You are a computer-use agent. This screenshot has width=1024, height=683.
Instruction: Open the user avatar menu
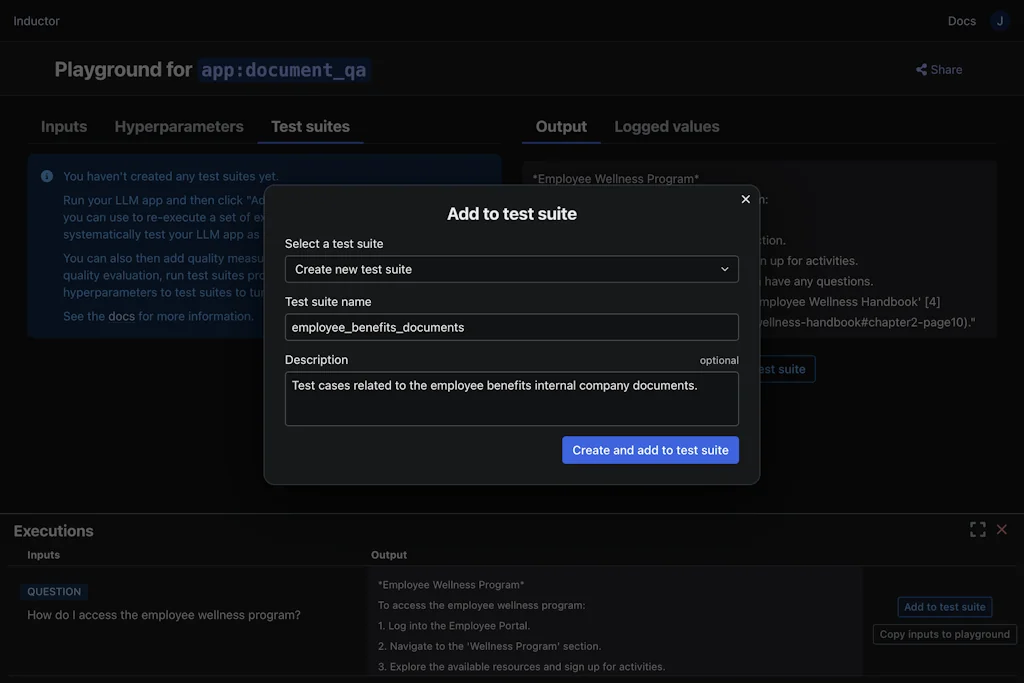[999, 20]
